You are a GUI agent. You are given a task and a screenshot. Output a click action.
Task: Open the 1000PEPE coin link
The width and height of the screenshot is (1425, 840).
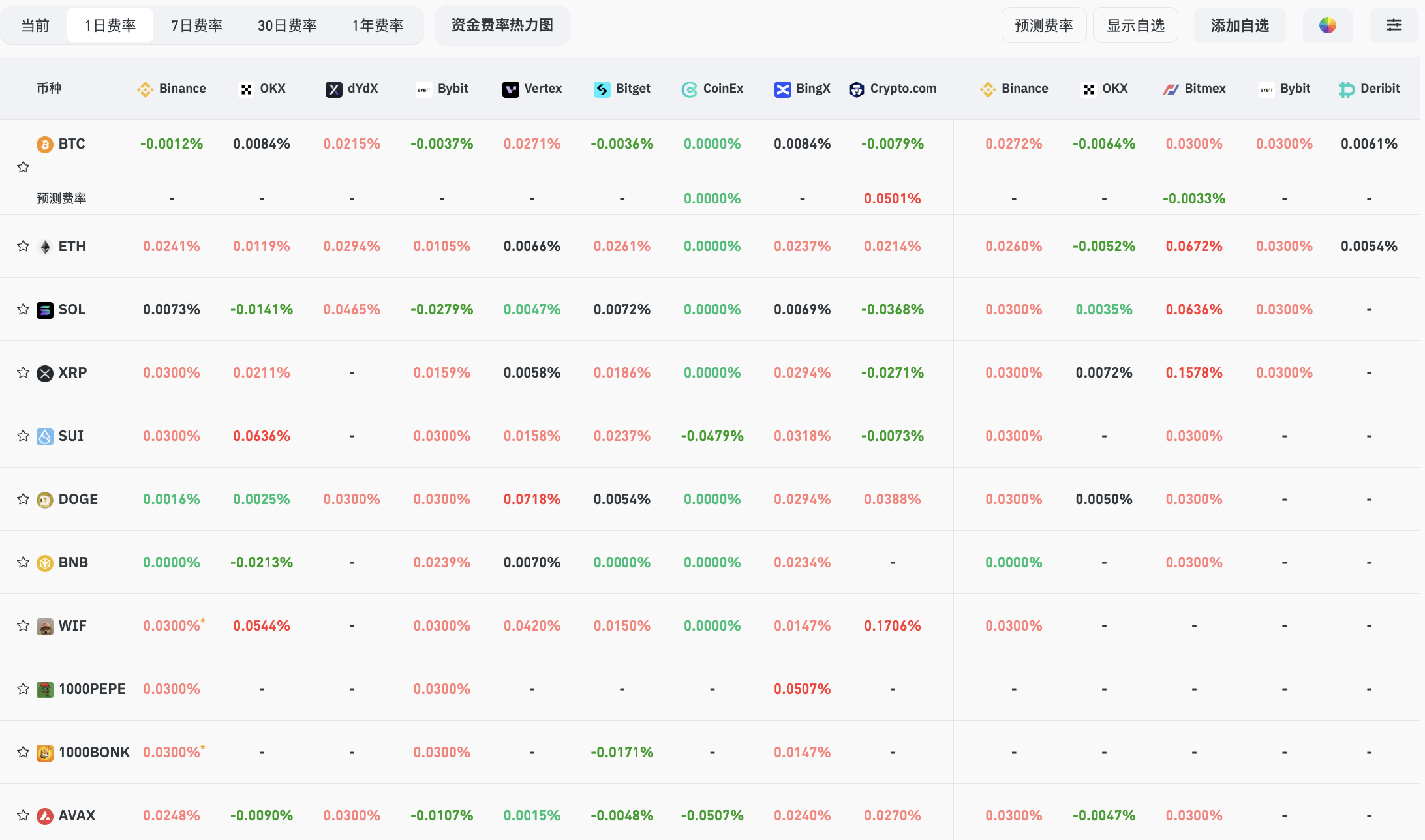pyautogui.click(x=91, y=689)
